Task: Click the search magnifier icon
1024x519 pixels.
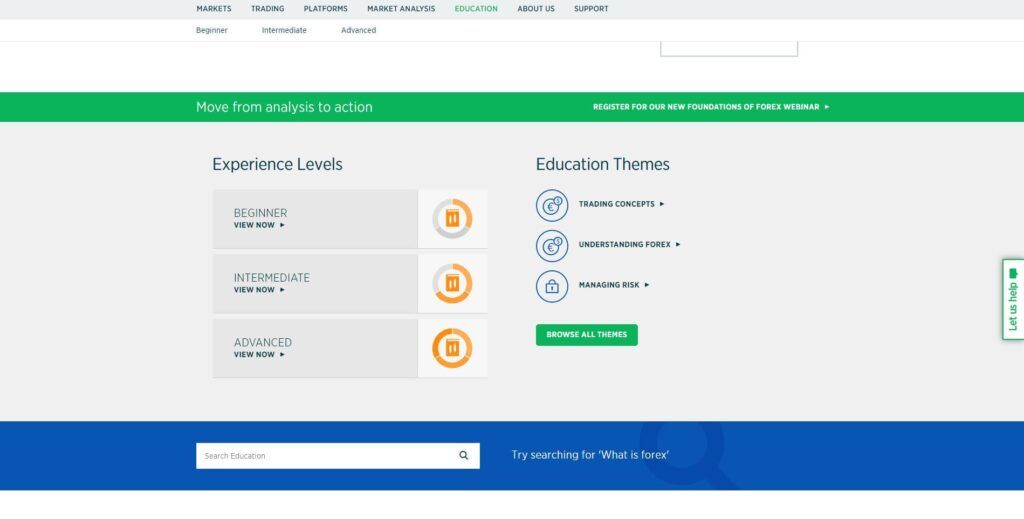Action: click(464, 455)
